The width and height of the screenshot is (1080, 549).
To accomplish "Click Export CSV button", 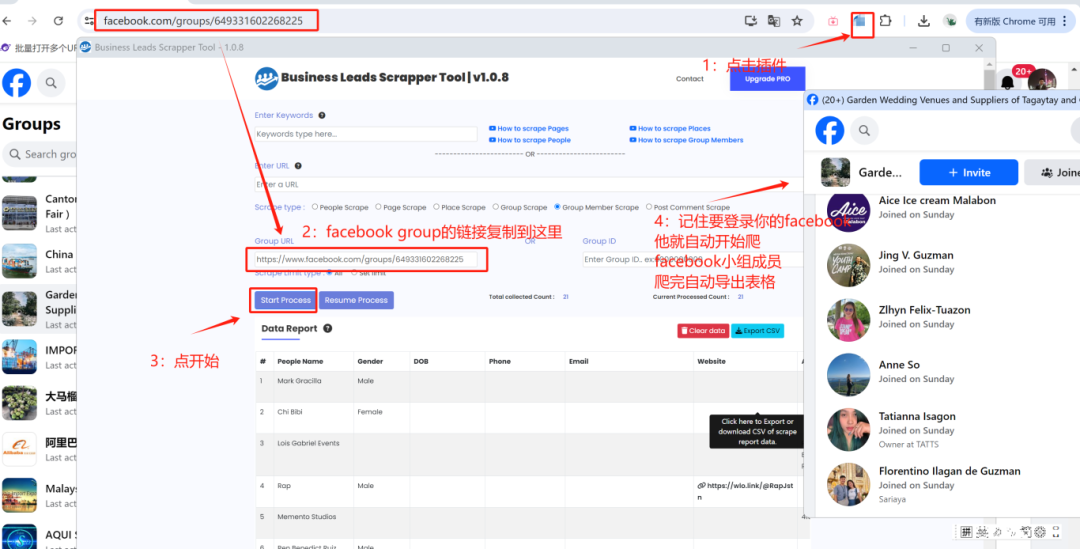I will pos(757,331).
